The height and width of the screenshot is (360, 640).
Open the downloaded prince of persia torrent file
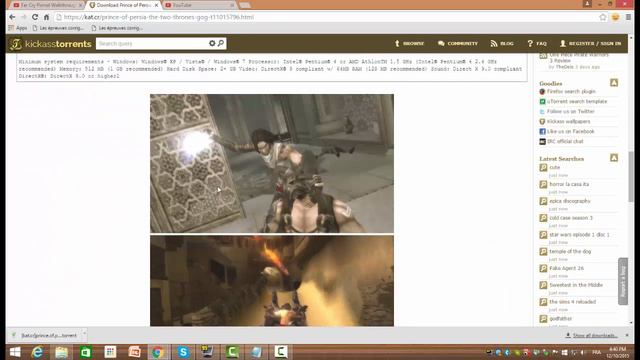click(x=45, y=335)
